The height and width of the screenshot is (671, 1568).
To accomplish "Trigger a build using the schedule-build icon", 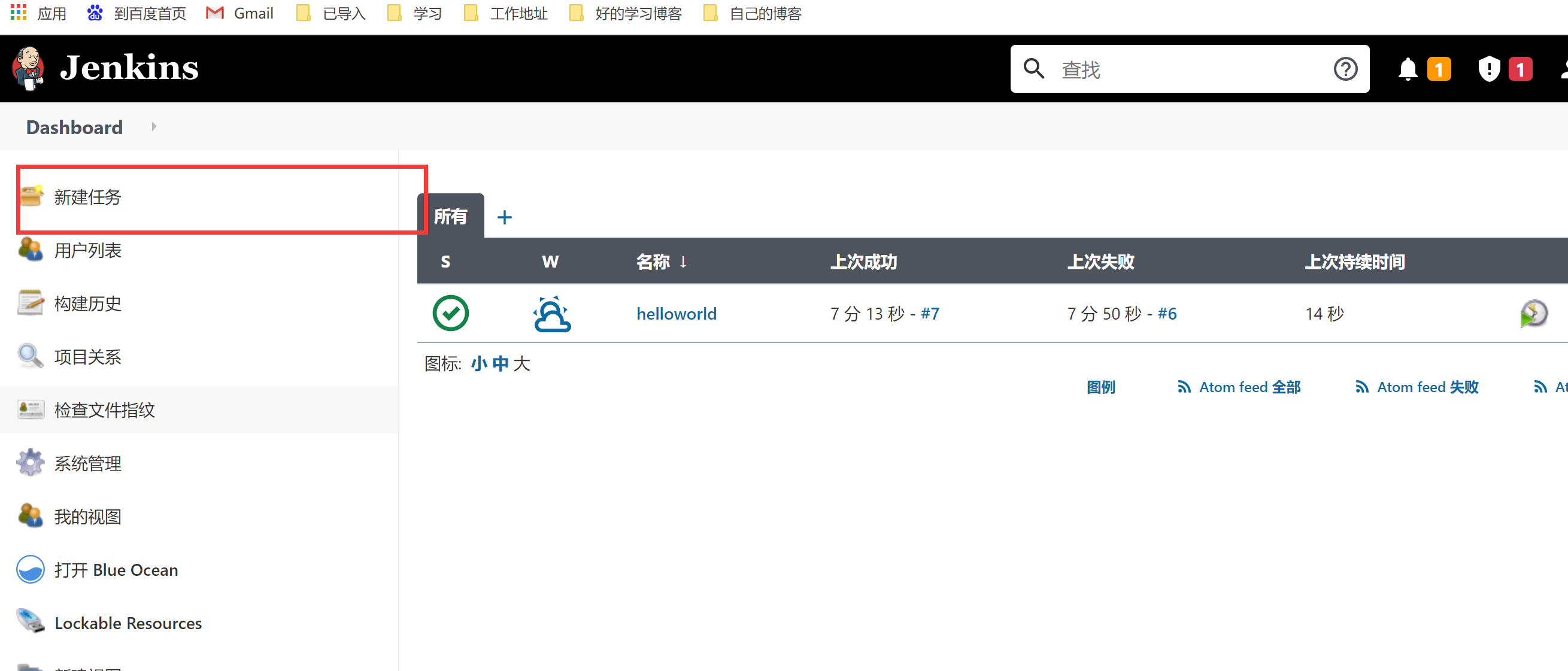I will [x=1534, y=312].
